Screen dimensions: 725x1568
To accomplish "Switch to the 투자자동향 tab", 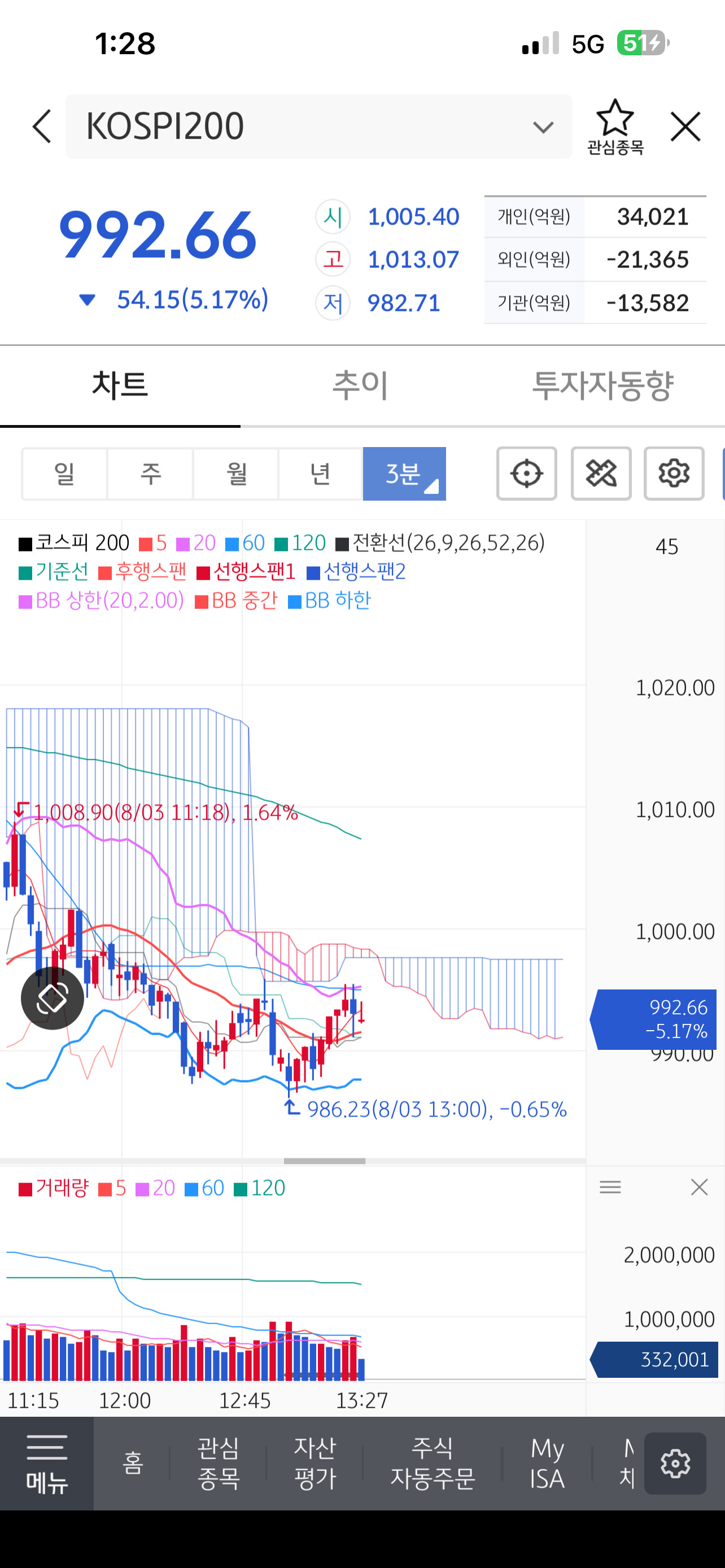I will point(602,386).
